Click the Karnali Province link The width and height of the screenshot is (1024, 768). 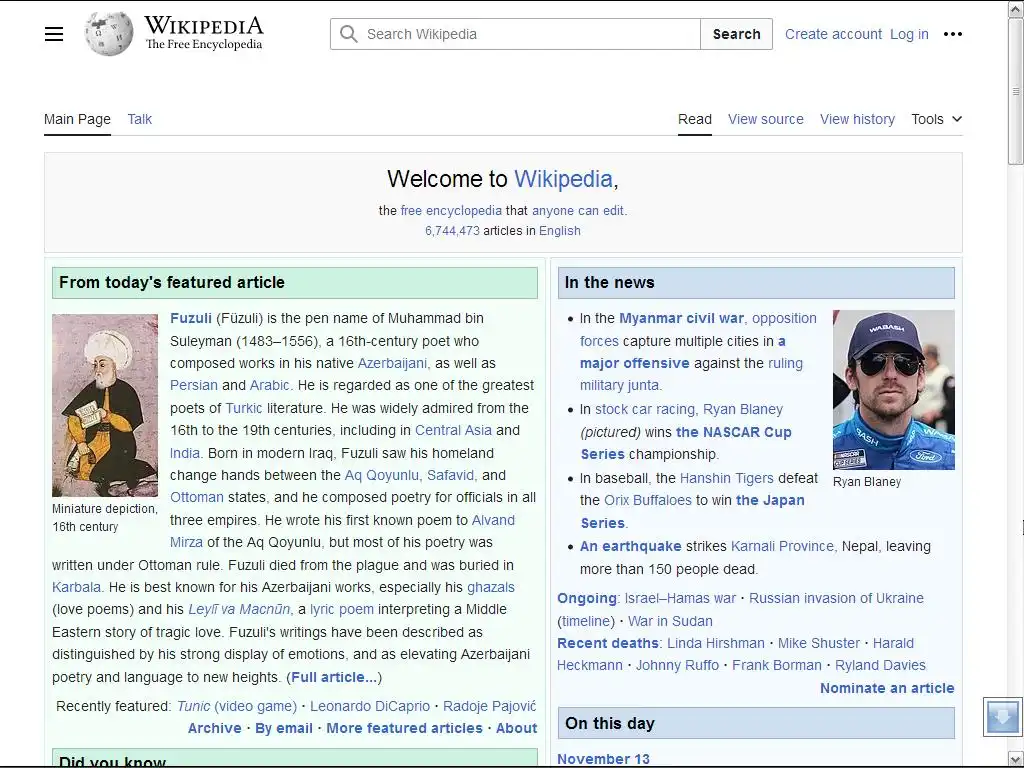[783, 546]
